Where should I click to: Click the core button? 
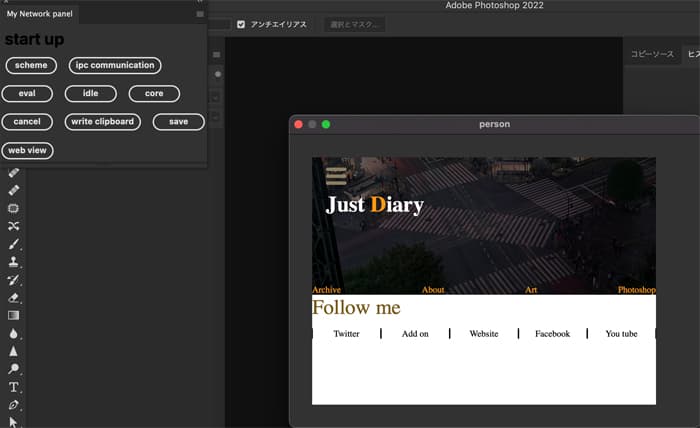coord(154,94)
